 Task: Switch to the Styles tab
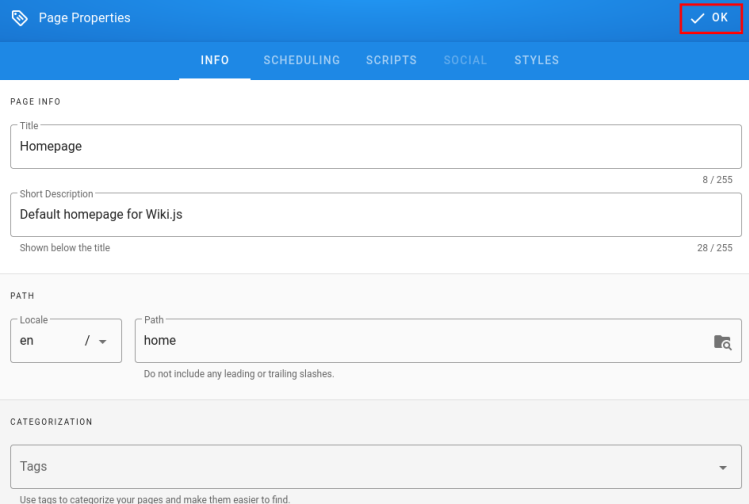coord(537,60)
